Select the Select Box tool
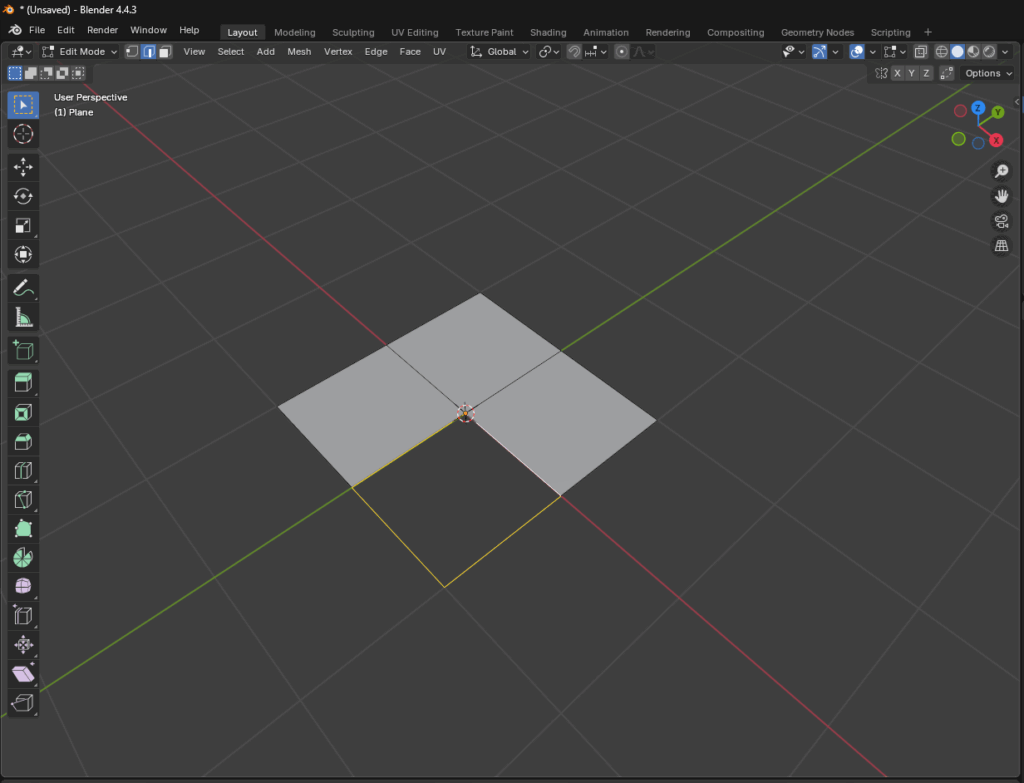Screen dimensions: 1024x783 tap(23, 104)
